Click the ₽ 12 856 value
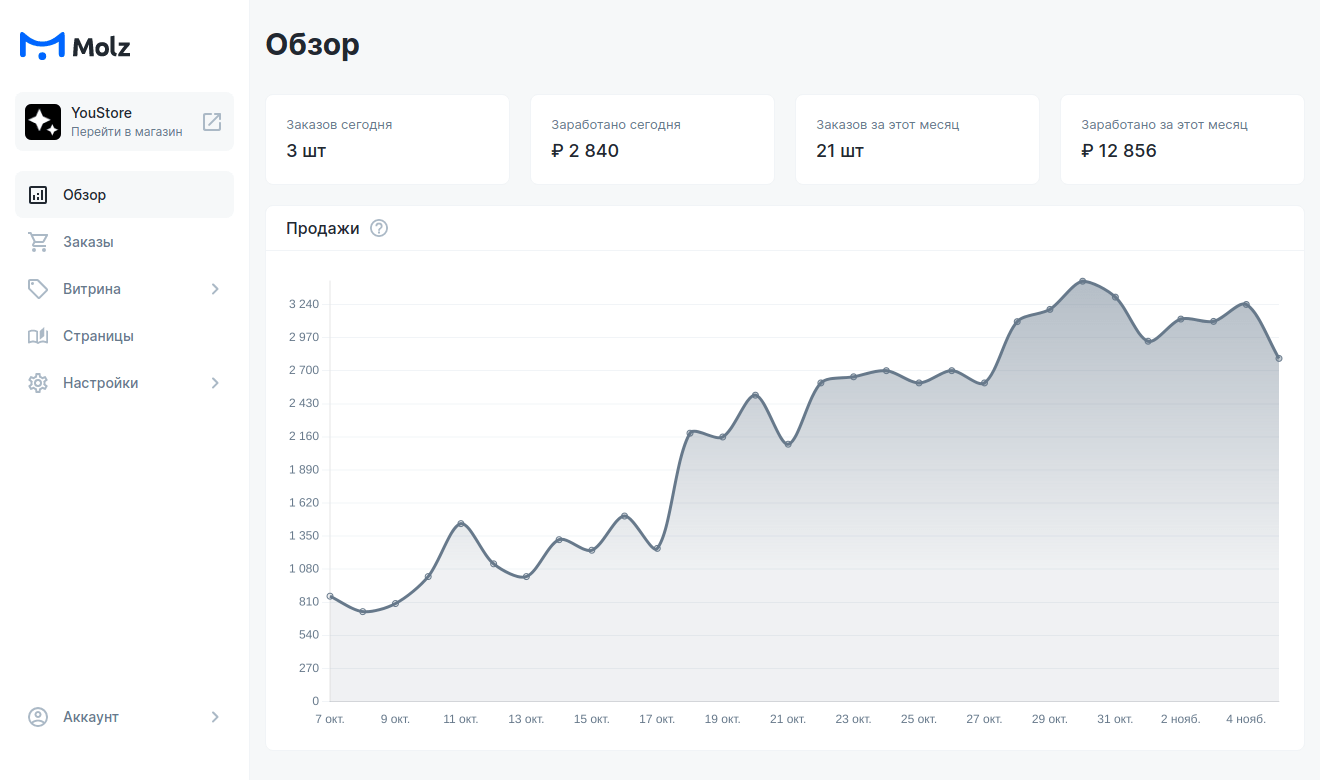The height and width of the screenshot is (780, 1320). (x=1119, y=151)
